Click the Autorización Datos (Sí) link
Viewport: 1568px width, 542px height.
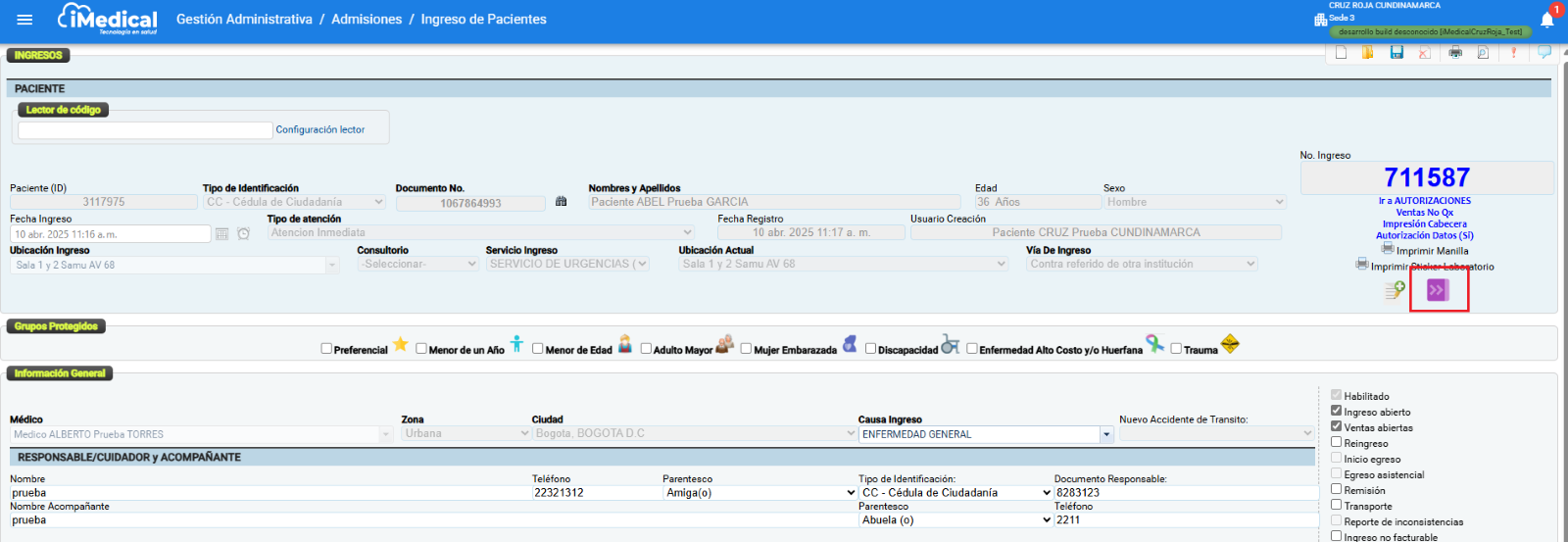pos(1425,235)
